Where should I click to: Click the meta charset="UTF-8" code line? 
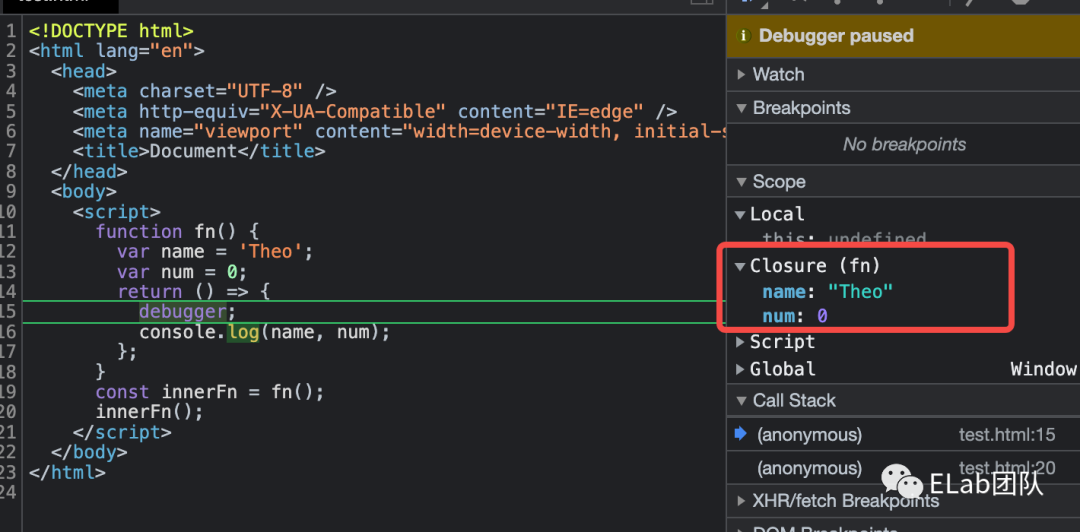point(205,91)
